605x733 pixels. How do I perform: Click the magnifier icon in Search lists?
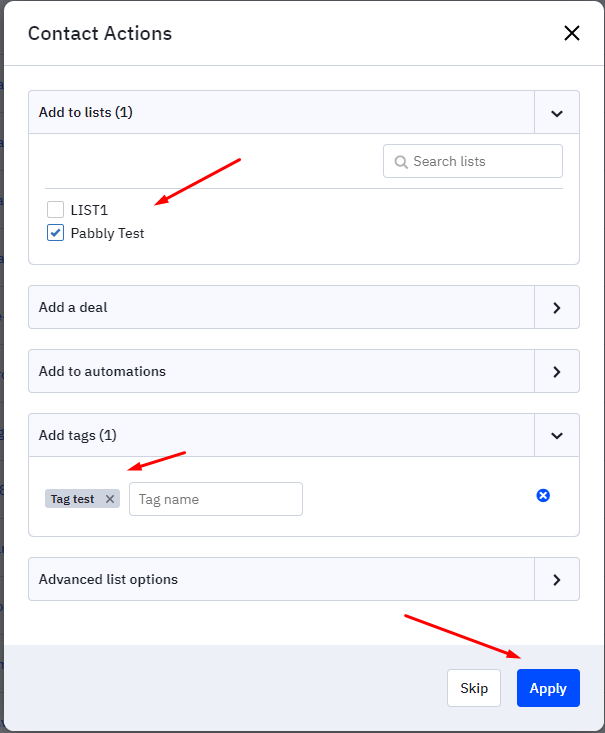(x=401, y=162)
